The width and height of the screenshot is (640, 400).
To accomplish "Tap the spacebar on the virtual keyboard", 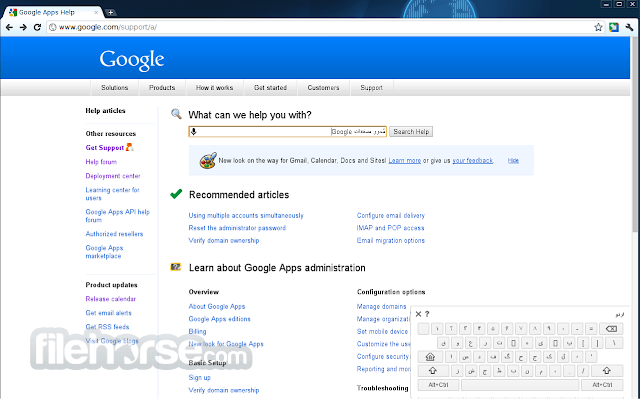I will tap(520, 385).
